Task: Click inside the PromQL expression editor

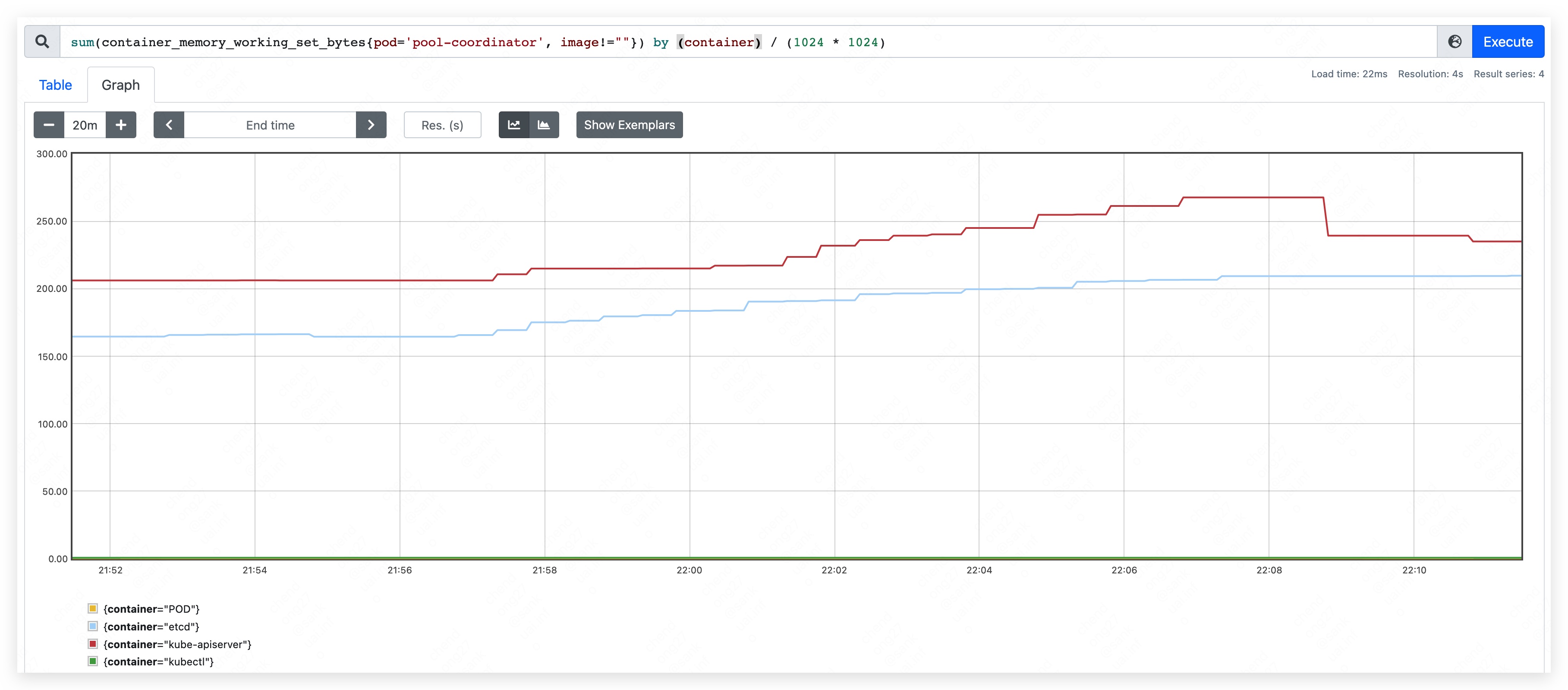Action: click(748, 42)
